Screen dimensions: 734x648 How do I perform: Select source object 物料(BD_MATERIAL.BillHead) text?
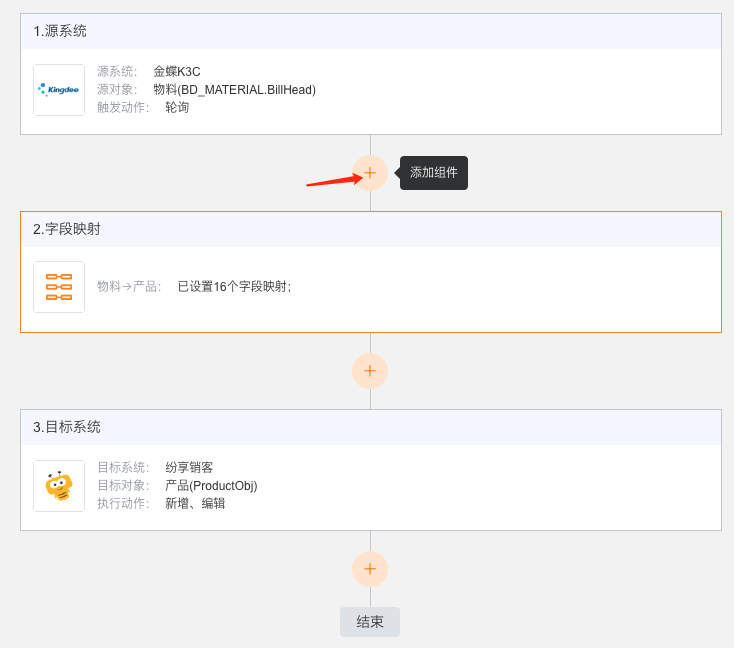[x=235, y=89]
